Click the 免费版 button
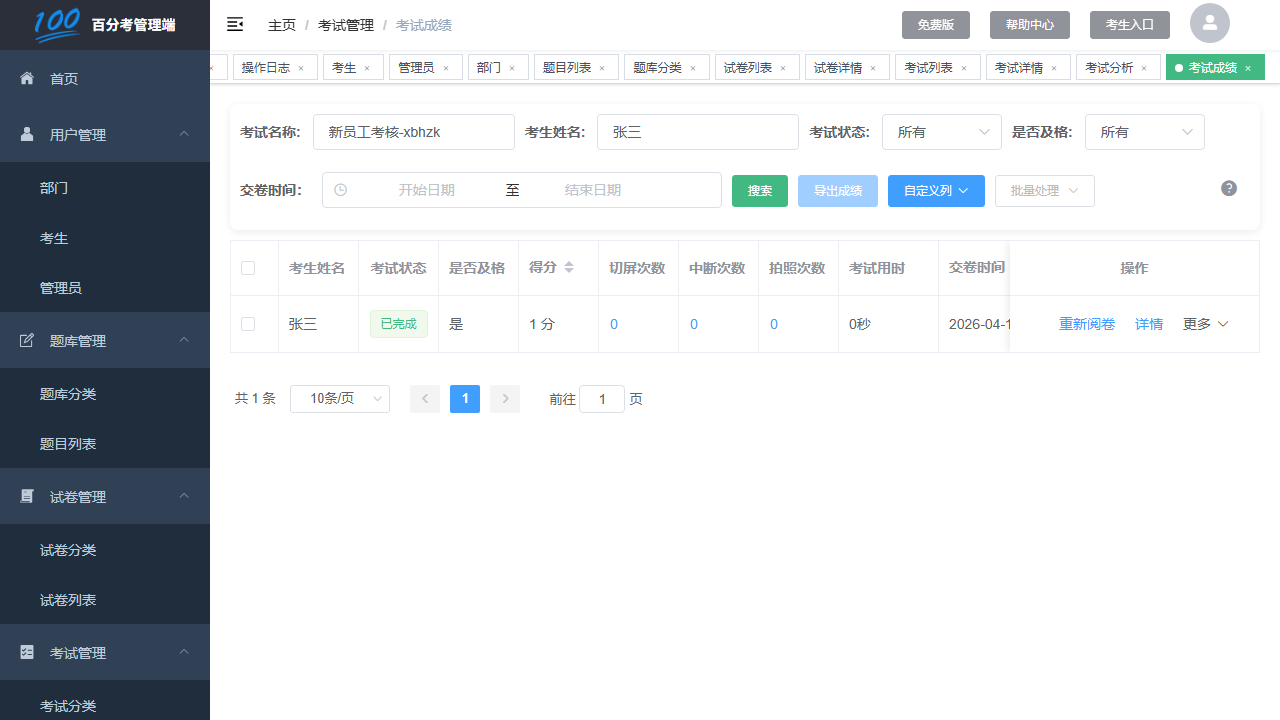1280x720 pixels. point(936,25)
